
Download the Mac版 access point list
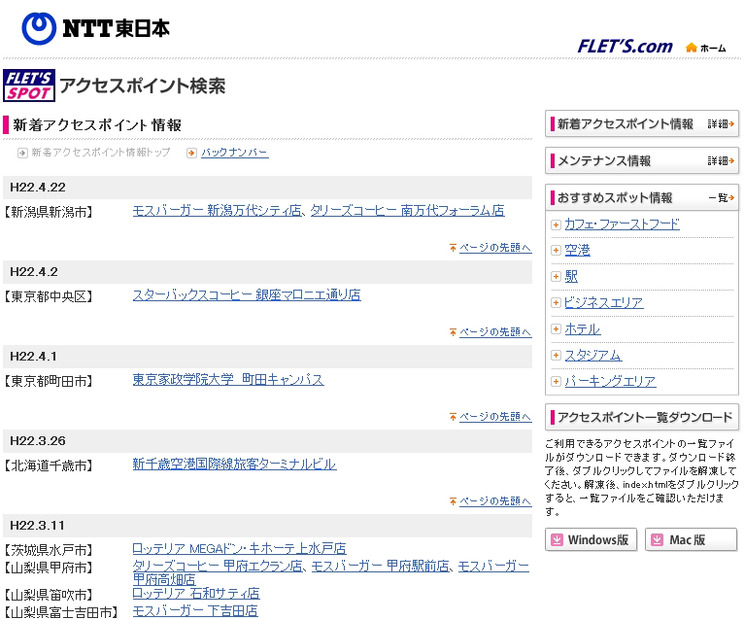(691, 540)
